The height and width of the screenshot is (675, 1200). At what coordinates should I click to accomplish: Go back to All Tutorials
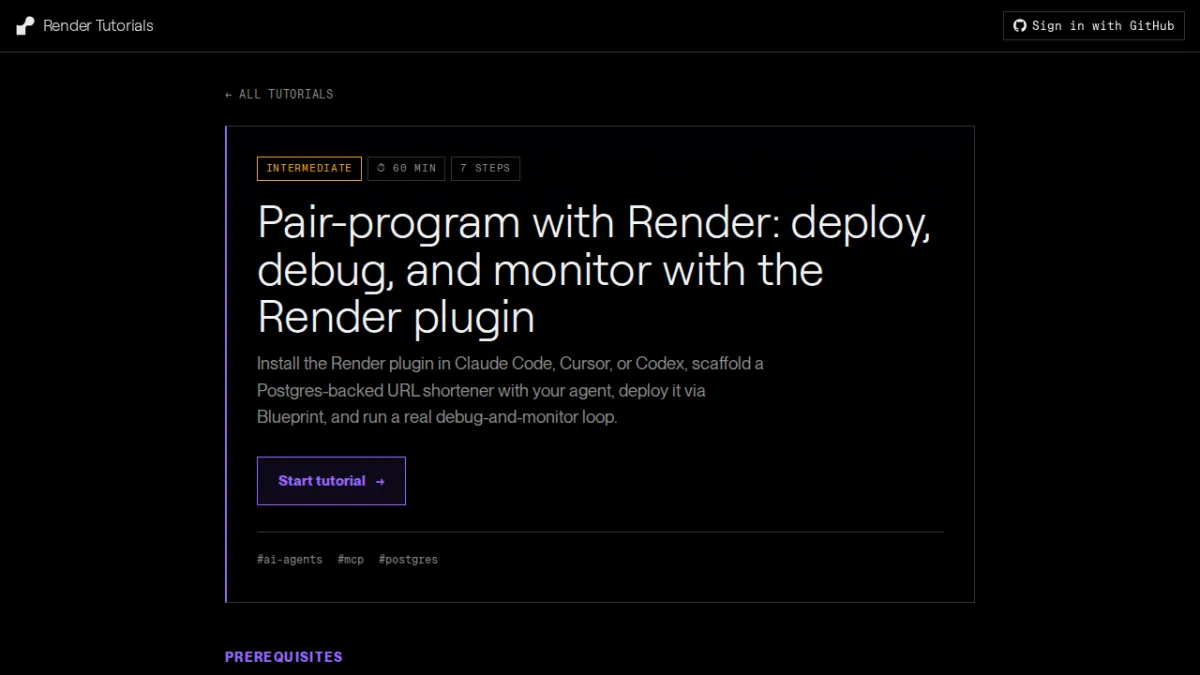[x=279, y=94]
